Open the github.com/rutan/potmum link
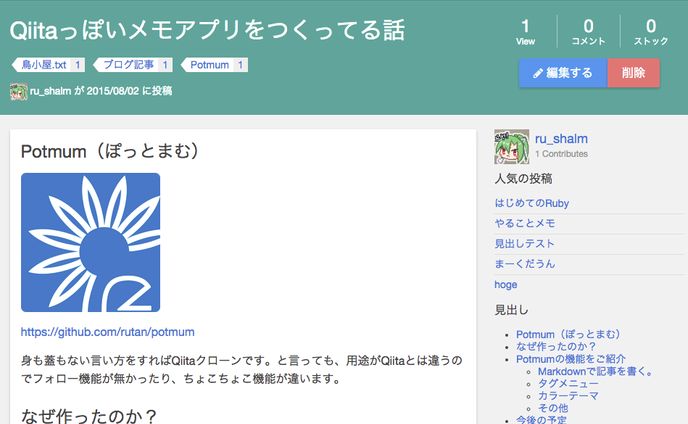The width and height of the screenshot is (688, 424). click(x=108, y=332)
